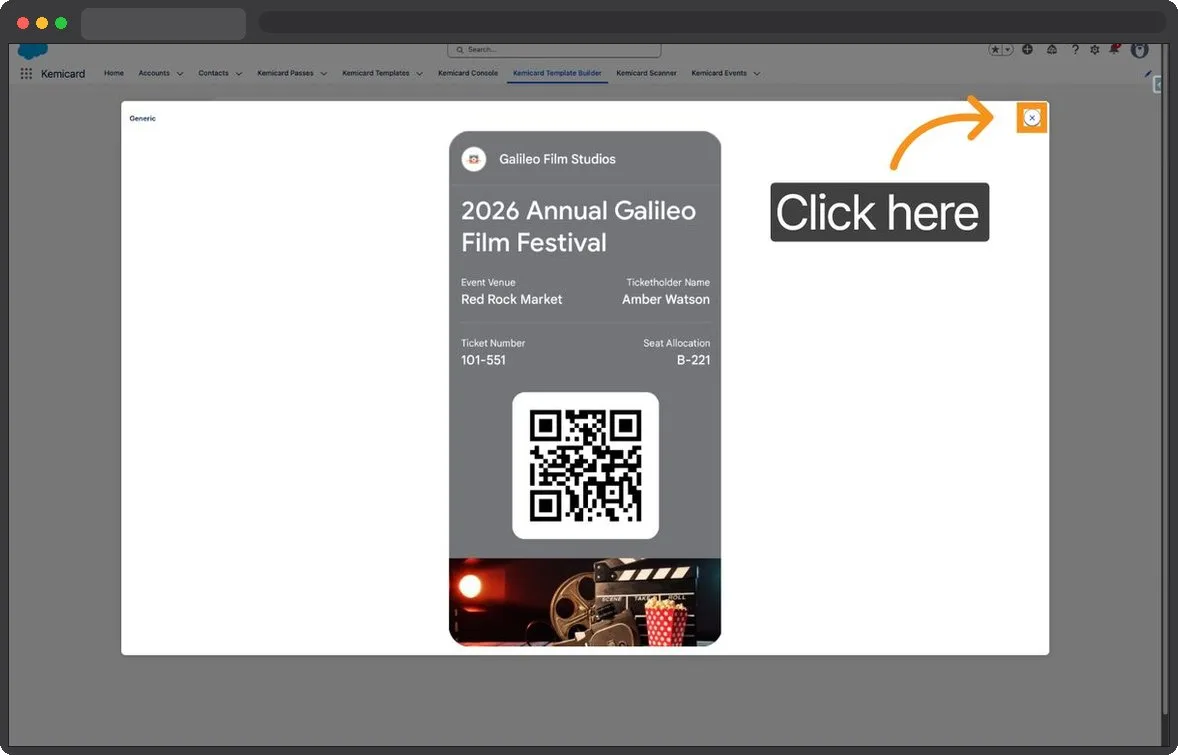The height and width of the screenshot is (755, 1178).
Task: Click the Generic label in the modal
Action: pyautogui.click(x=143, y=118)
